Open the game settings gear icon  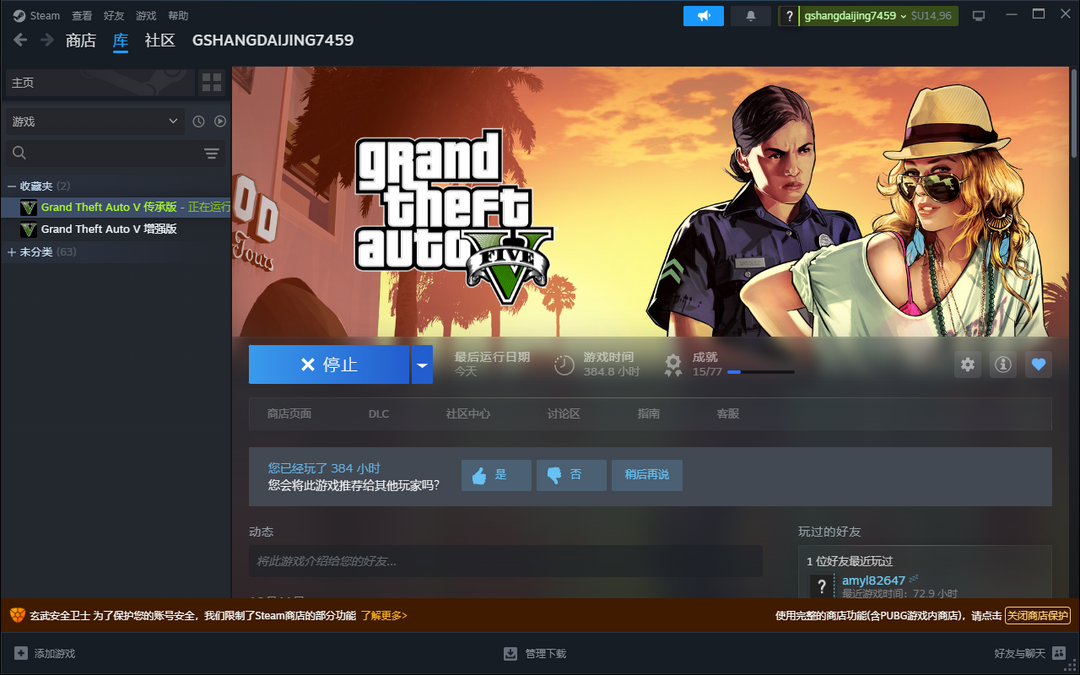click(x=967, y=365)
